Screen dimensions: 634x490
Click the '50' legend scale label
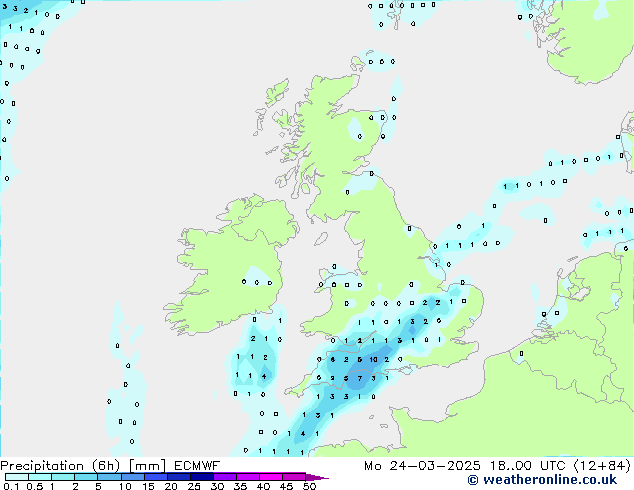[x=310, y=486]
